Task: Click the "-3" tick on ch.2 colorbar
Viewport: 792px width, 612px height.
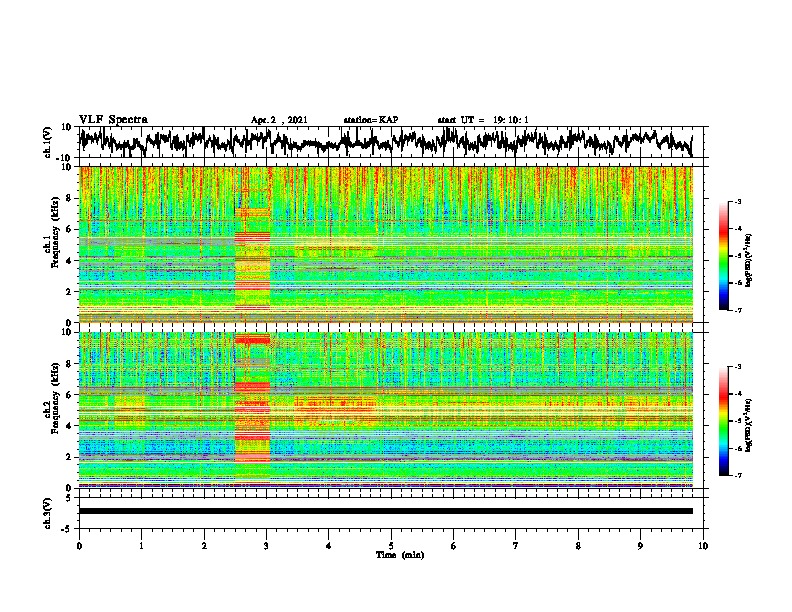Action: coord(738,367)
